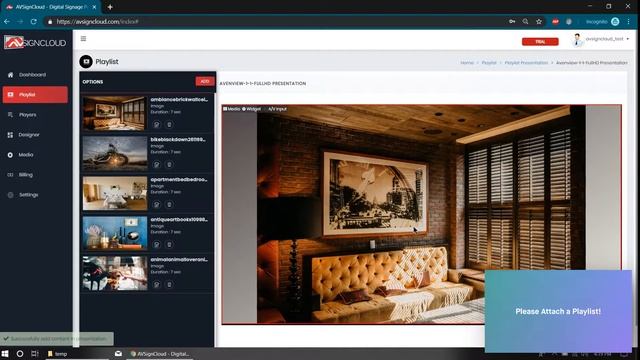
Task: Click the Players sidebar icon
Action: tap(11, 115)
